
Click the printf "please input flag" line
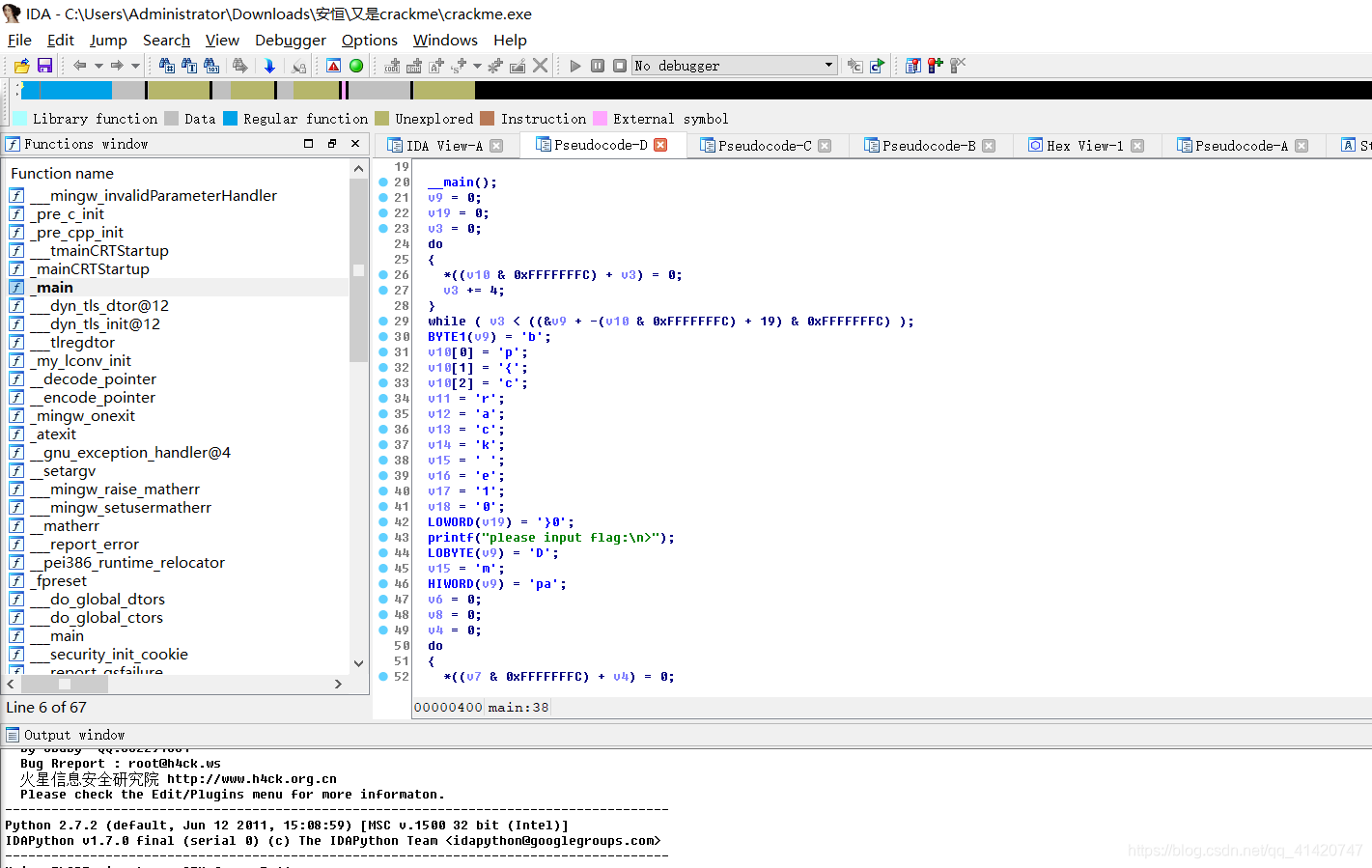tap(551, 538)
